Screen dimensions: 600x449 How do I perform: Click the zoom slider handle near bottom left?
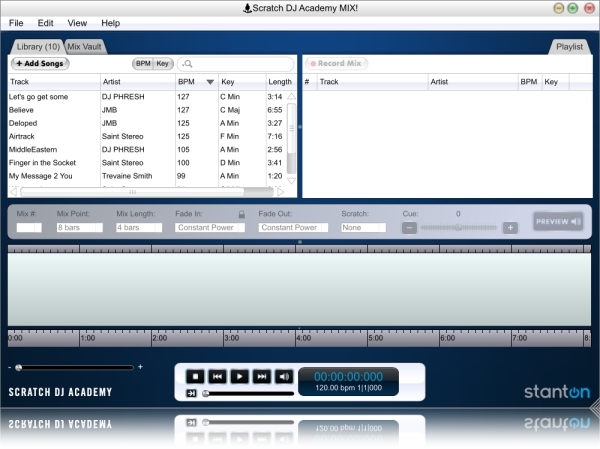(x=18, y=367)
